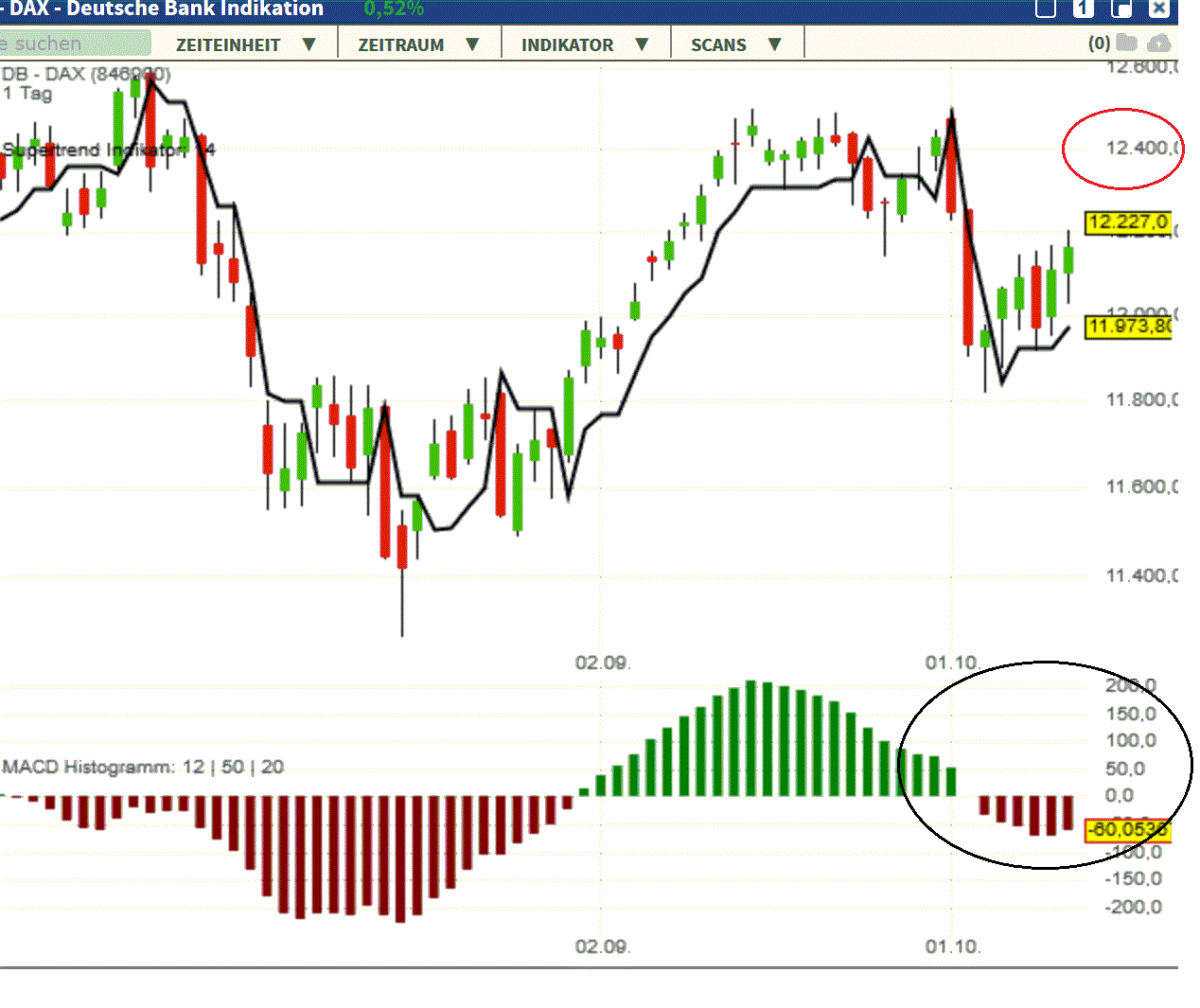Click the "1" layout icon in the title bar
This screenshot has height=1008, width=1200.
point(1083,8)
